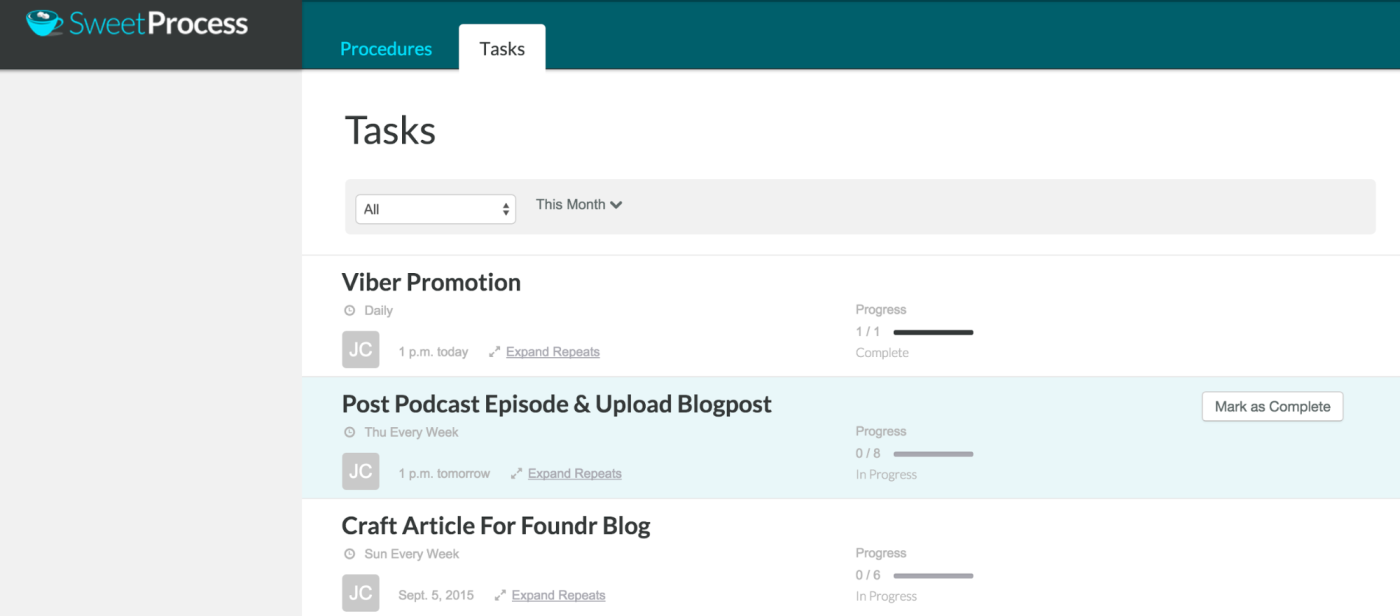
Task: Click JC avatar under Post Podcast Episode
Action: coord(360,472)
